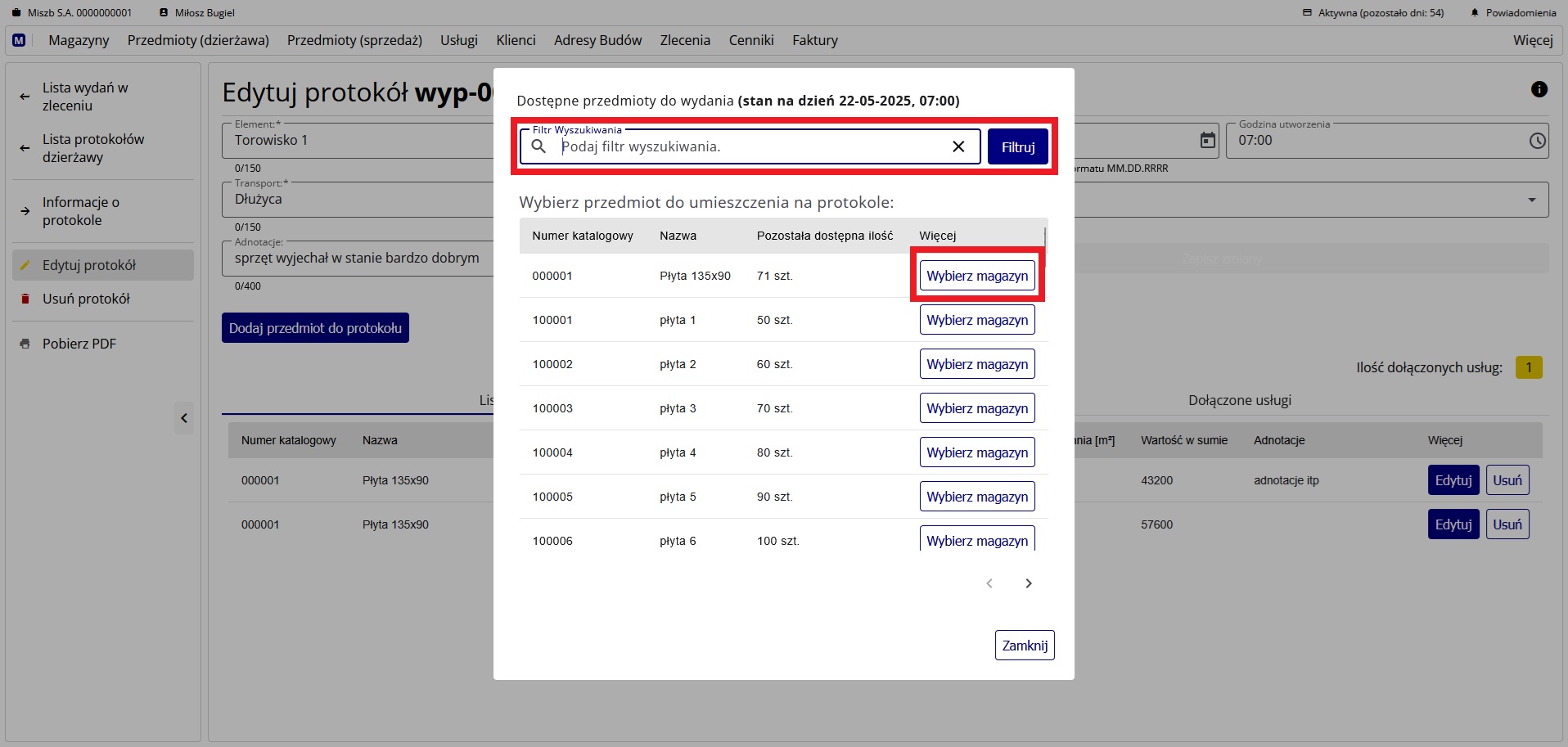
Task: Switch to Dołączone usługi tab
Action: pyautogui.click(x=1239, y=400)
